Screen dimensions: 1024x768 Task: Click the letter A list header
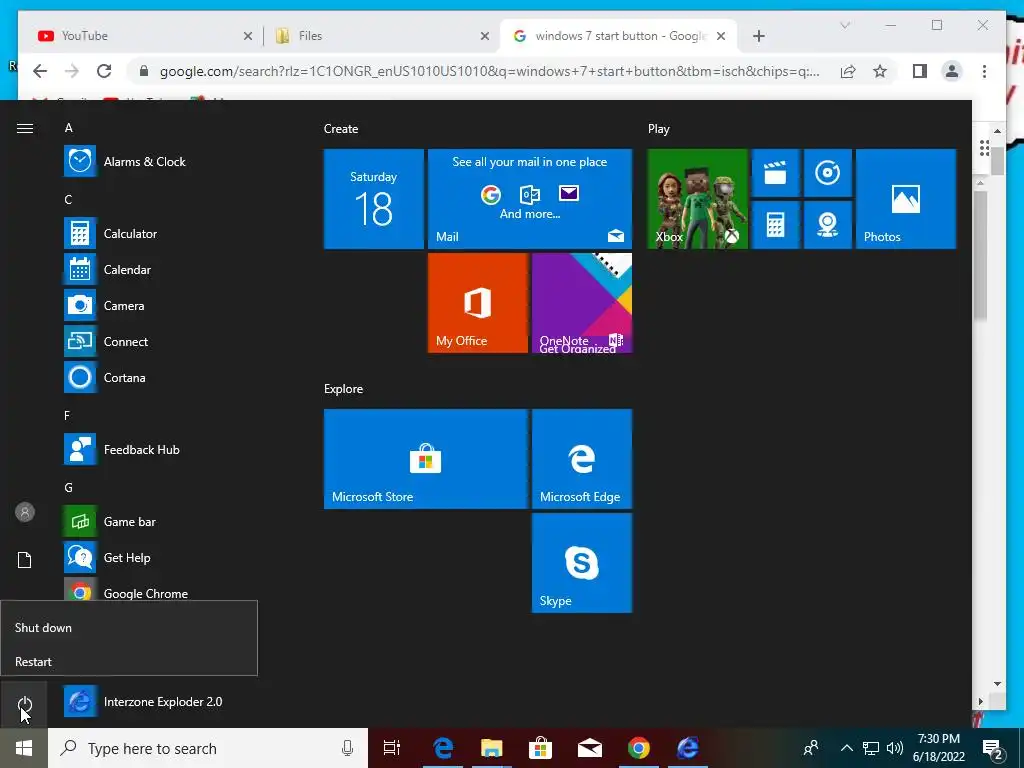coord(69,128)
